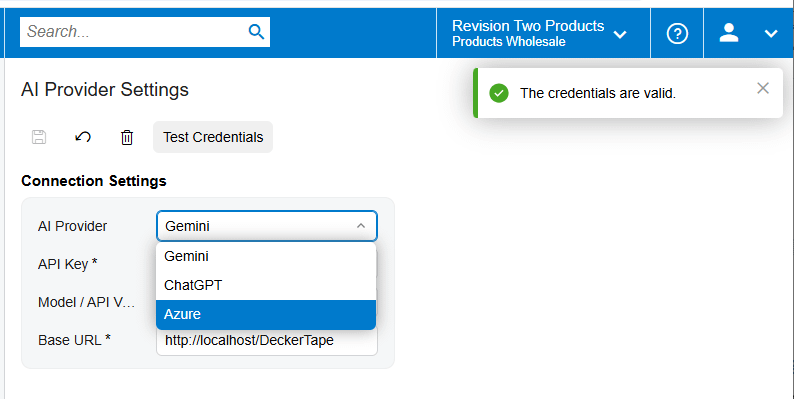
Task: Click the AI Provider Settings title
Action: click(105, 90)
